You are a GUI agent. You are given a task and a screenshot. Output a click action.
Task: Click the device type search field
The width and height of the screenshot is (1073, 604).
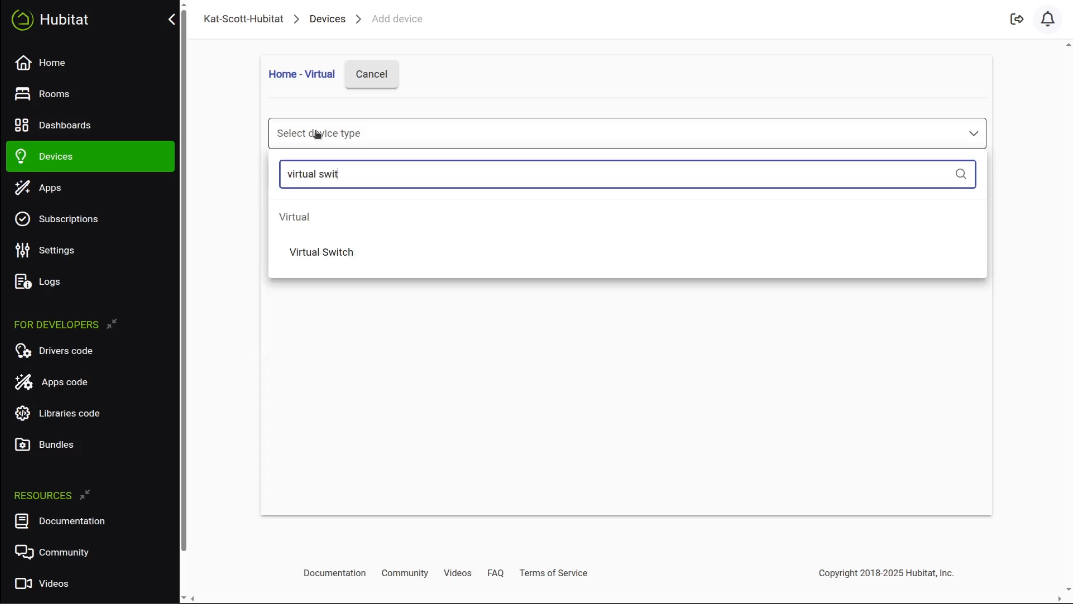point(615,174)
